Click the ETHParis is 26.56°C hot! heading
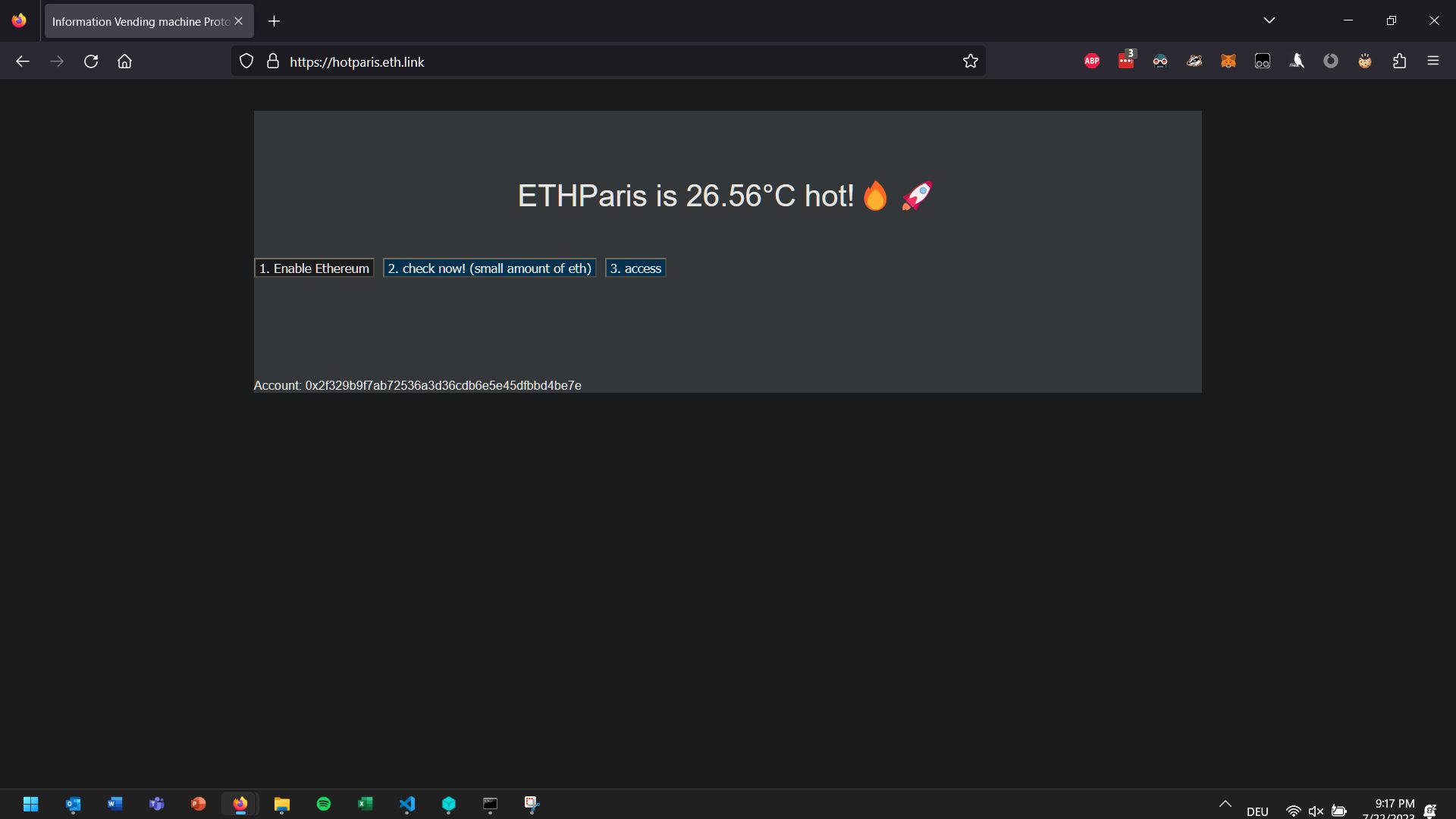Viewport: 1456px width, 819px height. click(724, 196)
